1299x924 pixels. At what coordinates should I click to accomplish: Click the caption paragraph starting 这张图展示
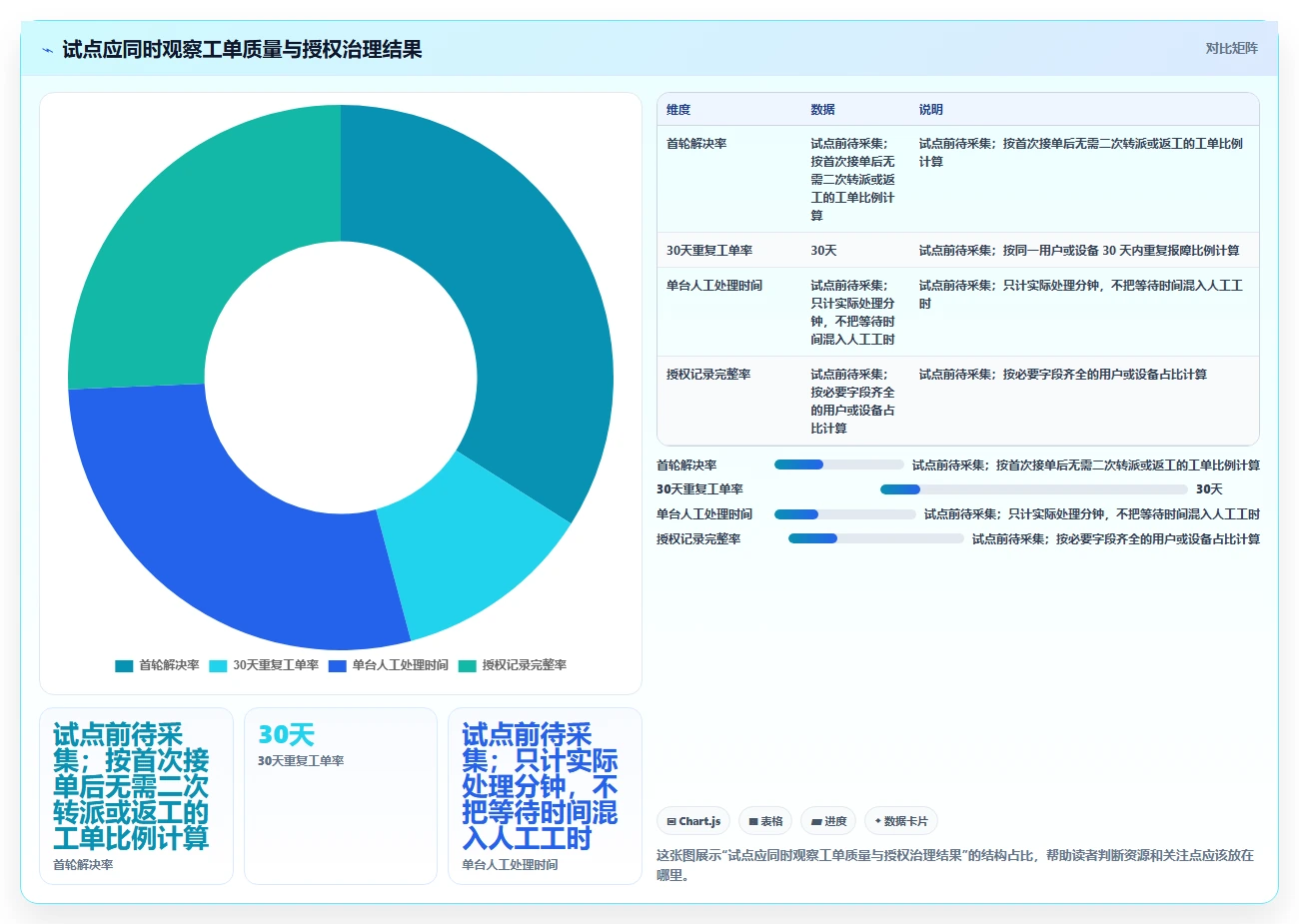click(x=955, y=865)
